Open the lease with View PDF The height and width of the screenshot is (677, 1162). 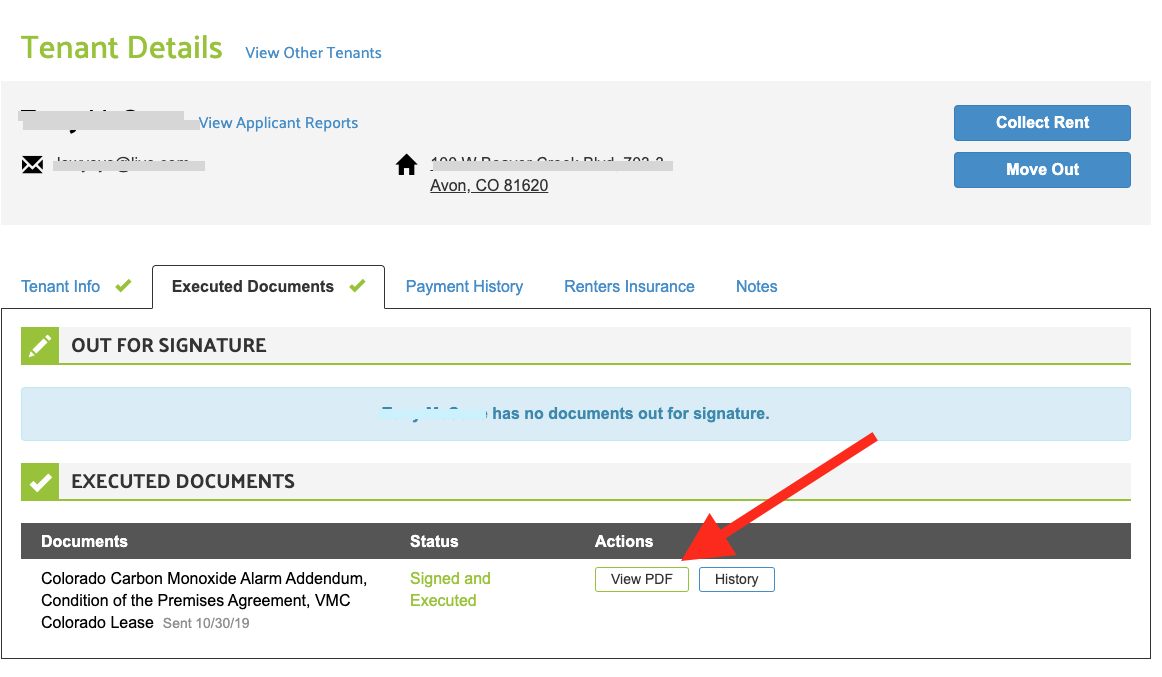click(x=641, y=579)
